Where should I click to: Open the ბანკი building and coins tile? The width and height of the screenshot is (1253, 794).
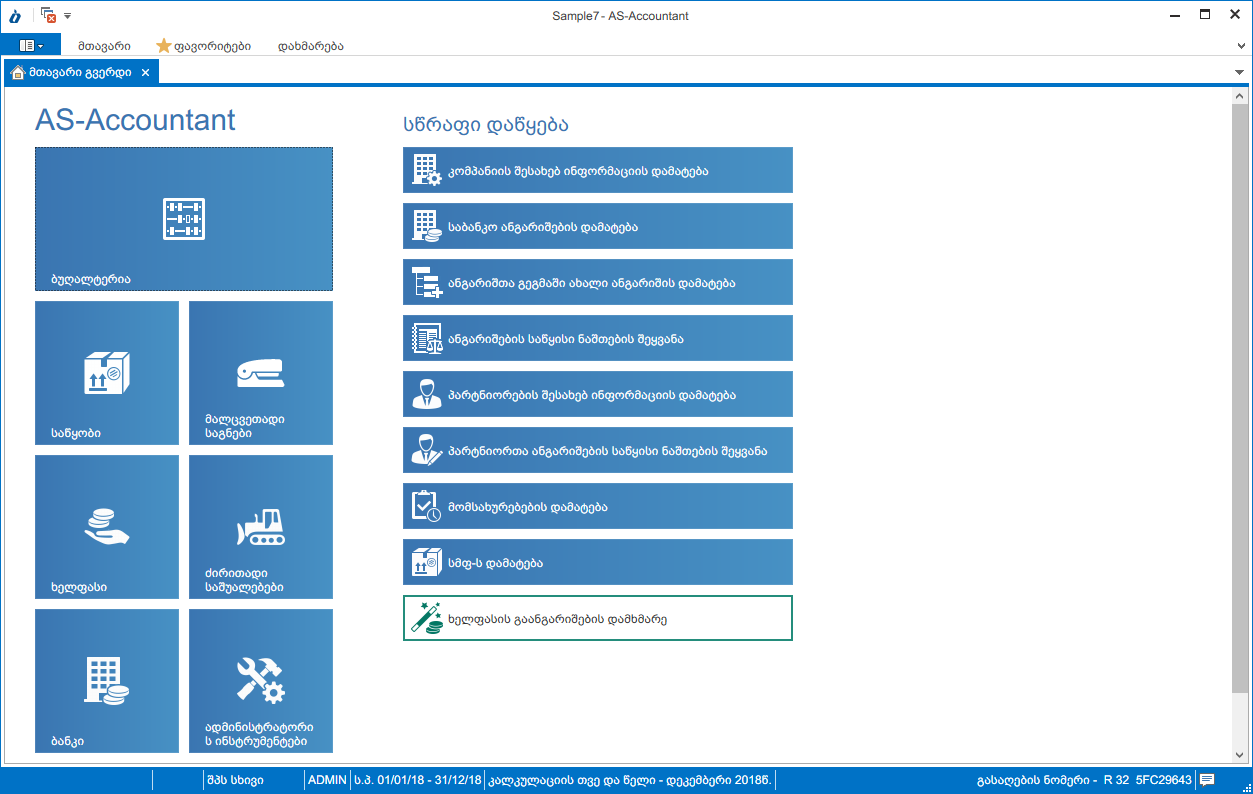[107, 681]
